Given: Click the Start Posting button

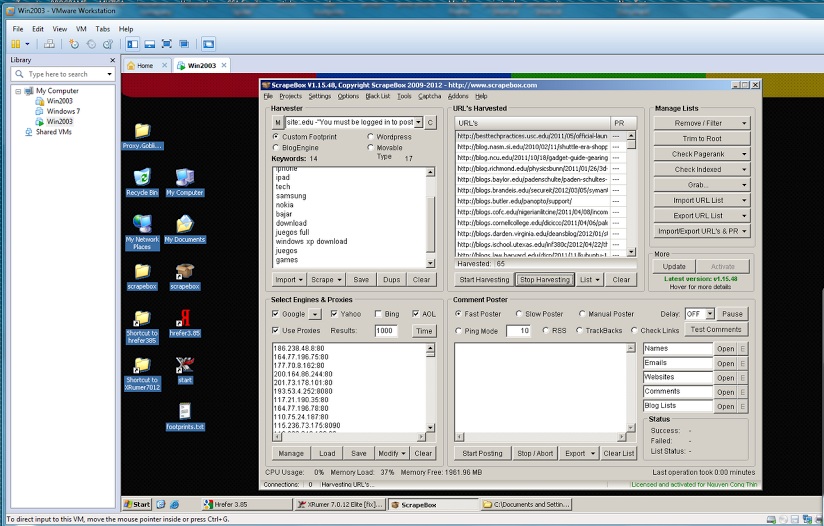Looking at the screenshot, I should pos(482,453).
